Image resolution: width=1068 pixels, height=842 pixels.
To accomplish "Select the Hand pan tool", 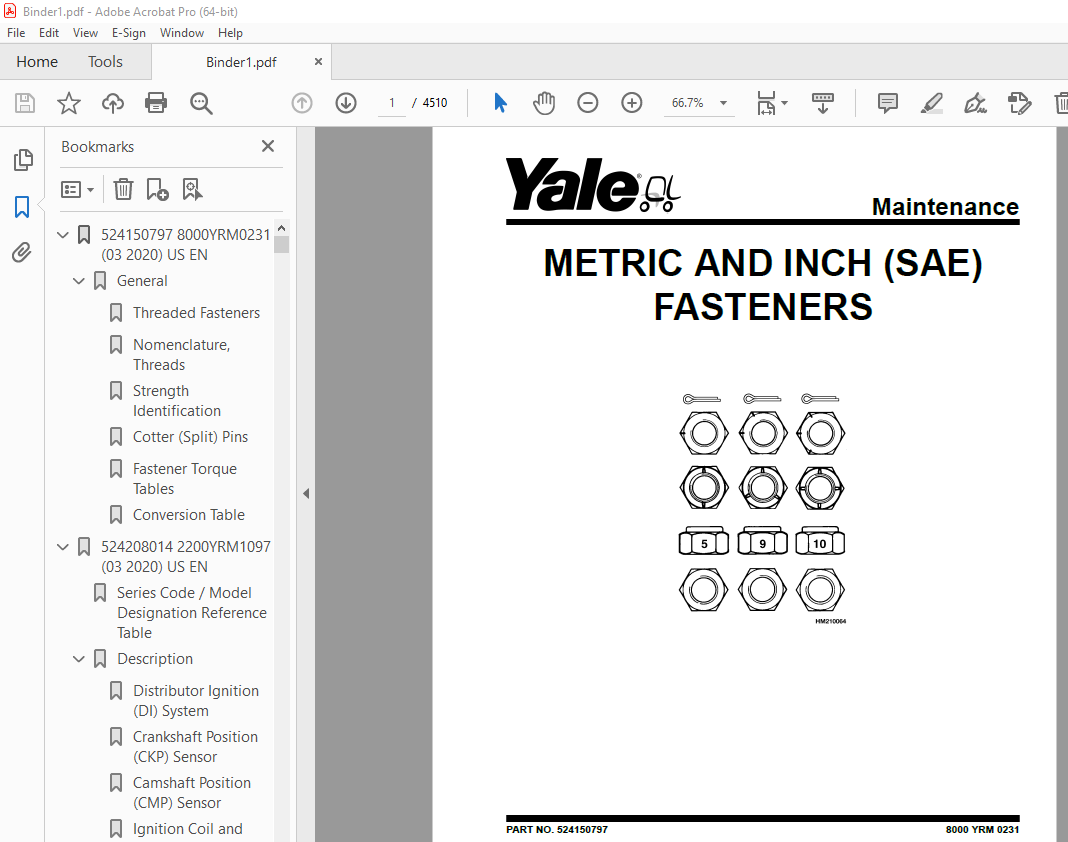I will click(544, 103).
